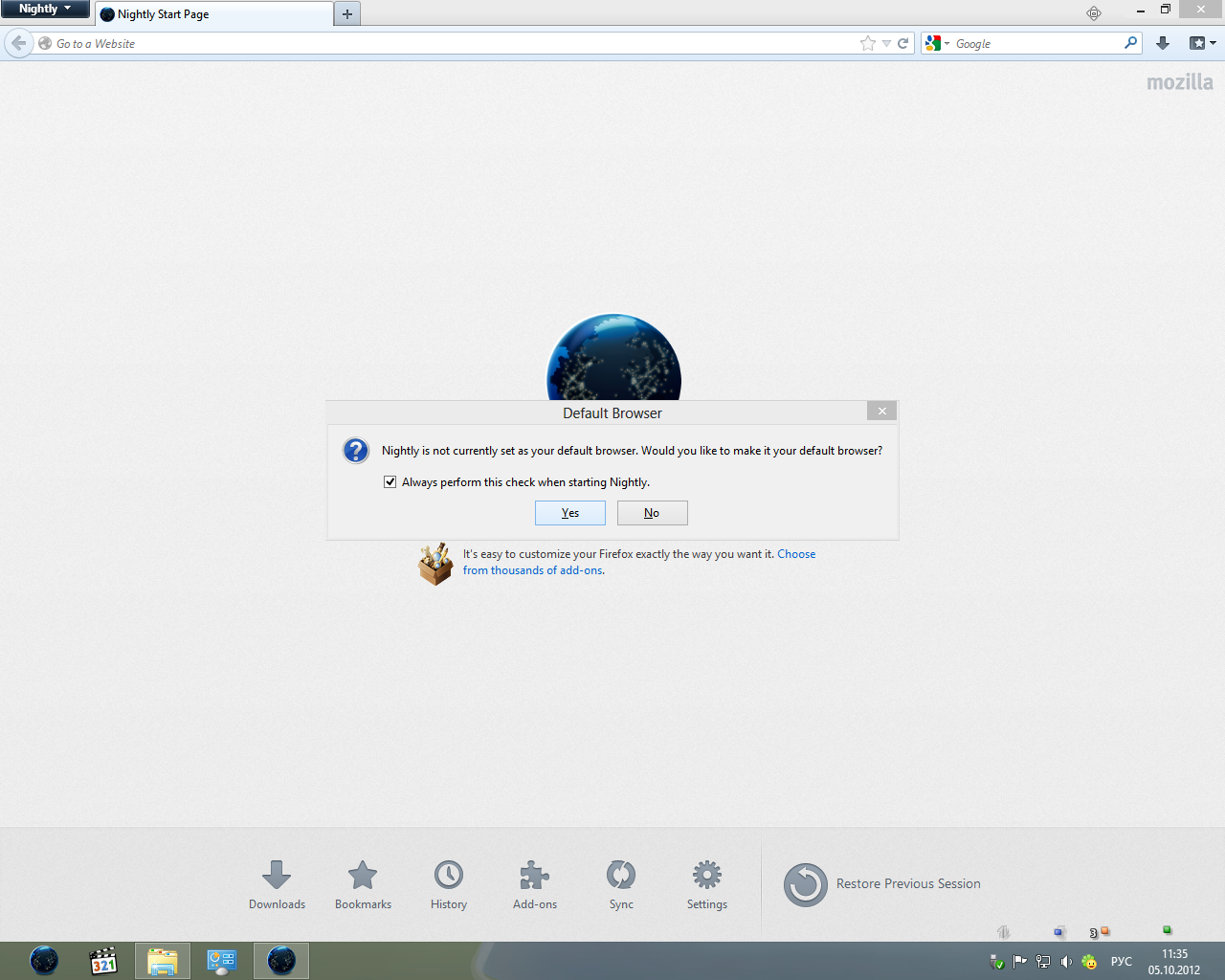Reload the page with the refresh icon
The width and height of the screenshot is (1225, 980).
coord(902,43)
